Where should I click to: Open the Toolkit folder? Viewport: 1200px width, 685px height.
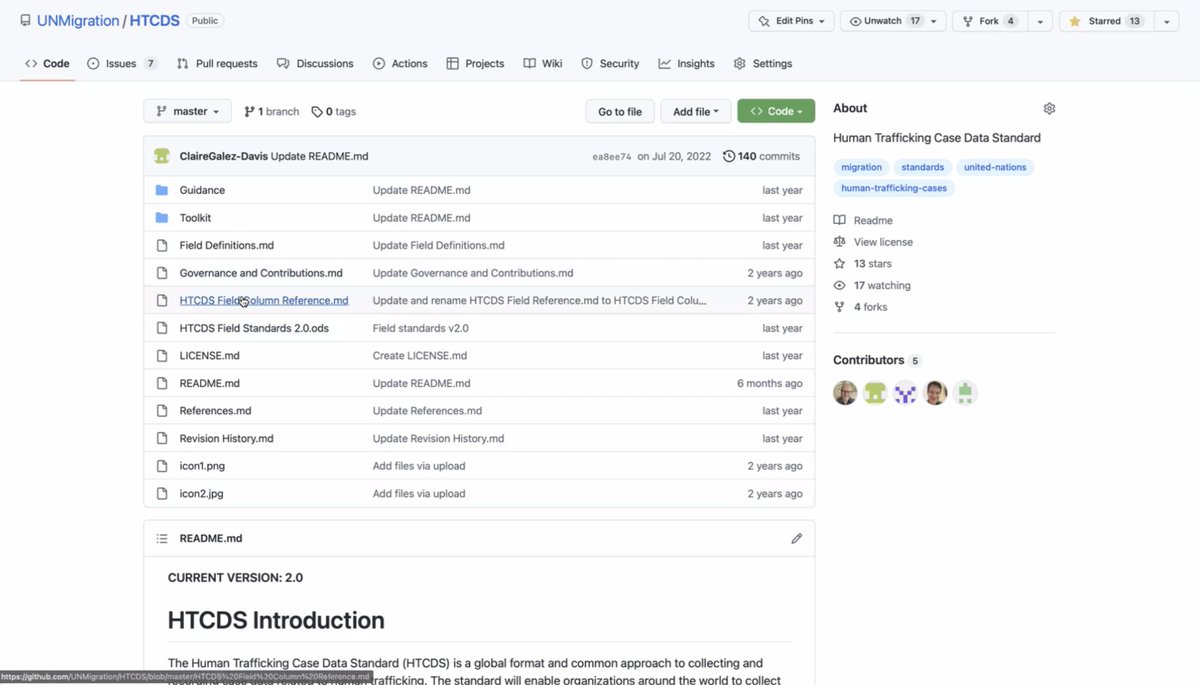(x=195, y=218)
